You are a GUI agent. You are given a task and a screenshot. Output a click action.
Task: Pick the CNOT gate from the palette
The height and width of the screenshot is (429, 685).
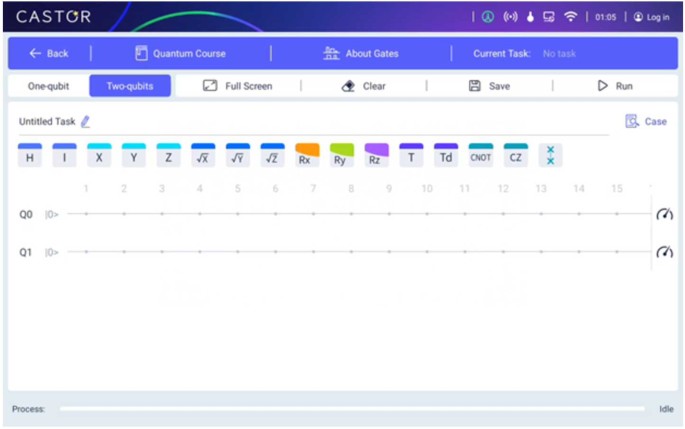(x=480, y=156)
